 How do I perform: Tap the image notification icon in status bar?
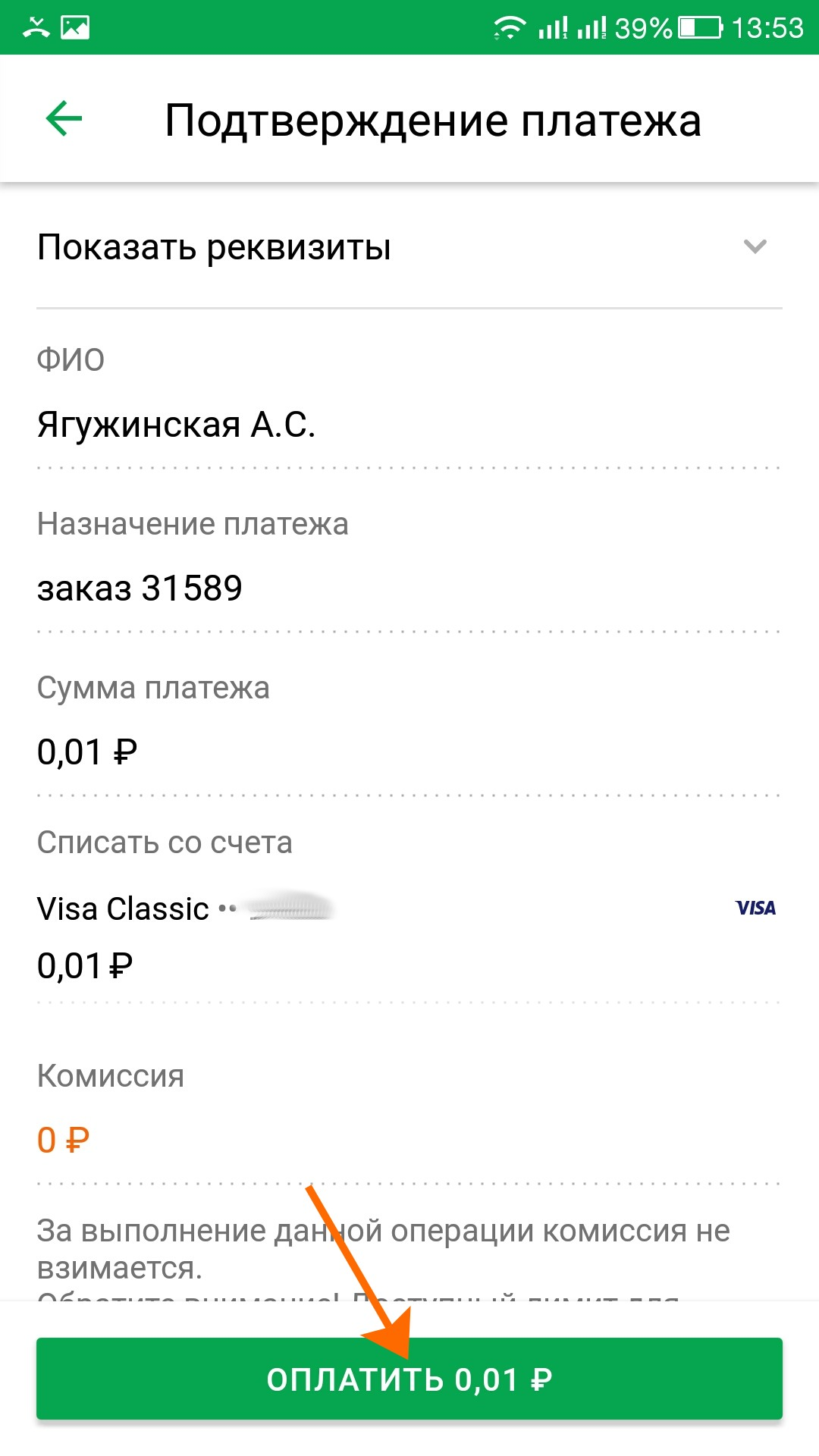coord(75,28)
